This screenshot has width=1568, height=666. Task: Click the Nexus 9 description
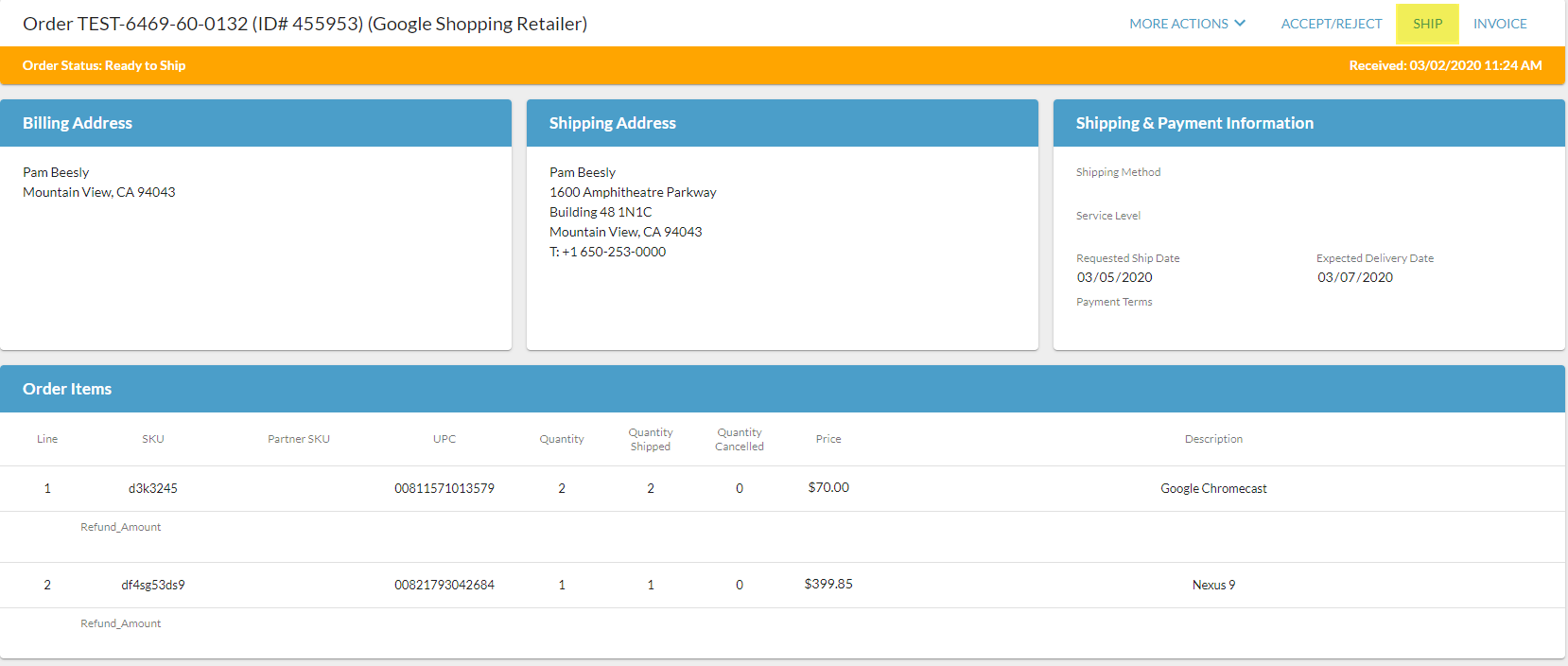(1213, 585)
